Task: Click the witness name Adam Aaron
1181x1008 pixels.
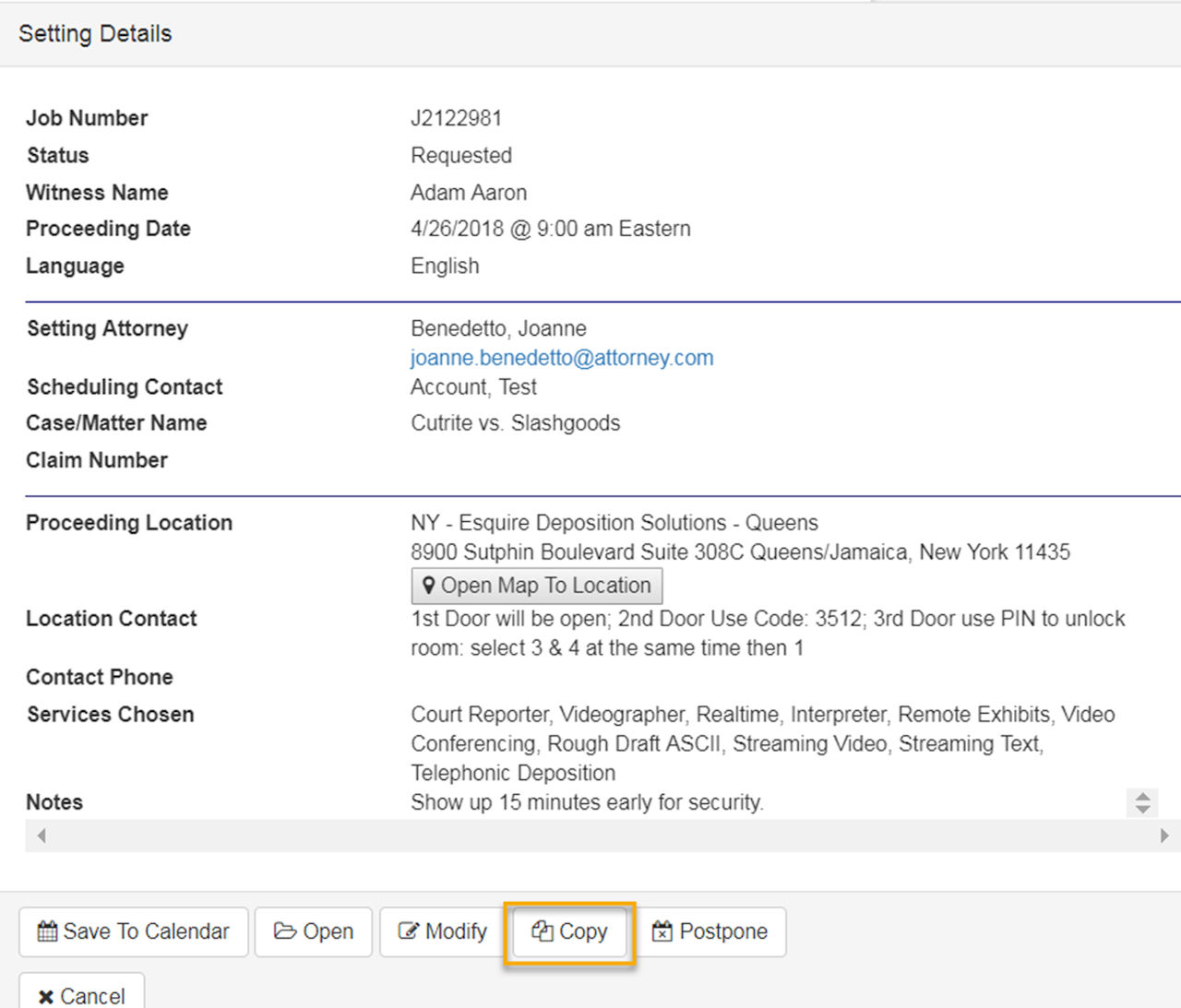Action: tap(468, 193)
